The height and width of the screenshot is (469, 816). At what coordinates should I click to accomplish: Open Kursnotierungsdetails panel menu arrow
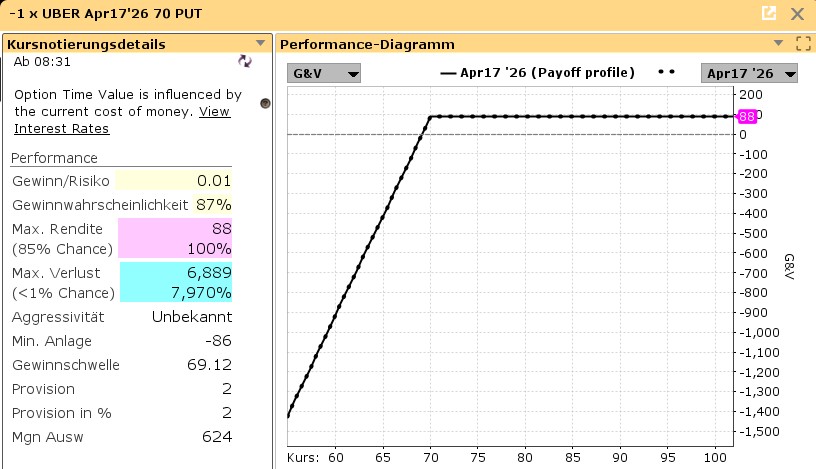click(x=260, y=43)
